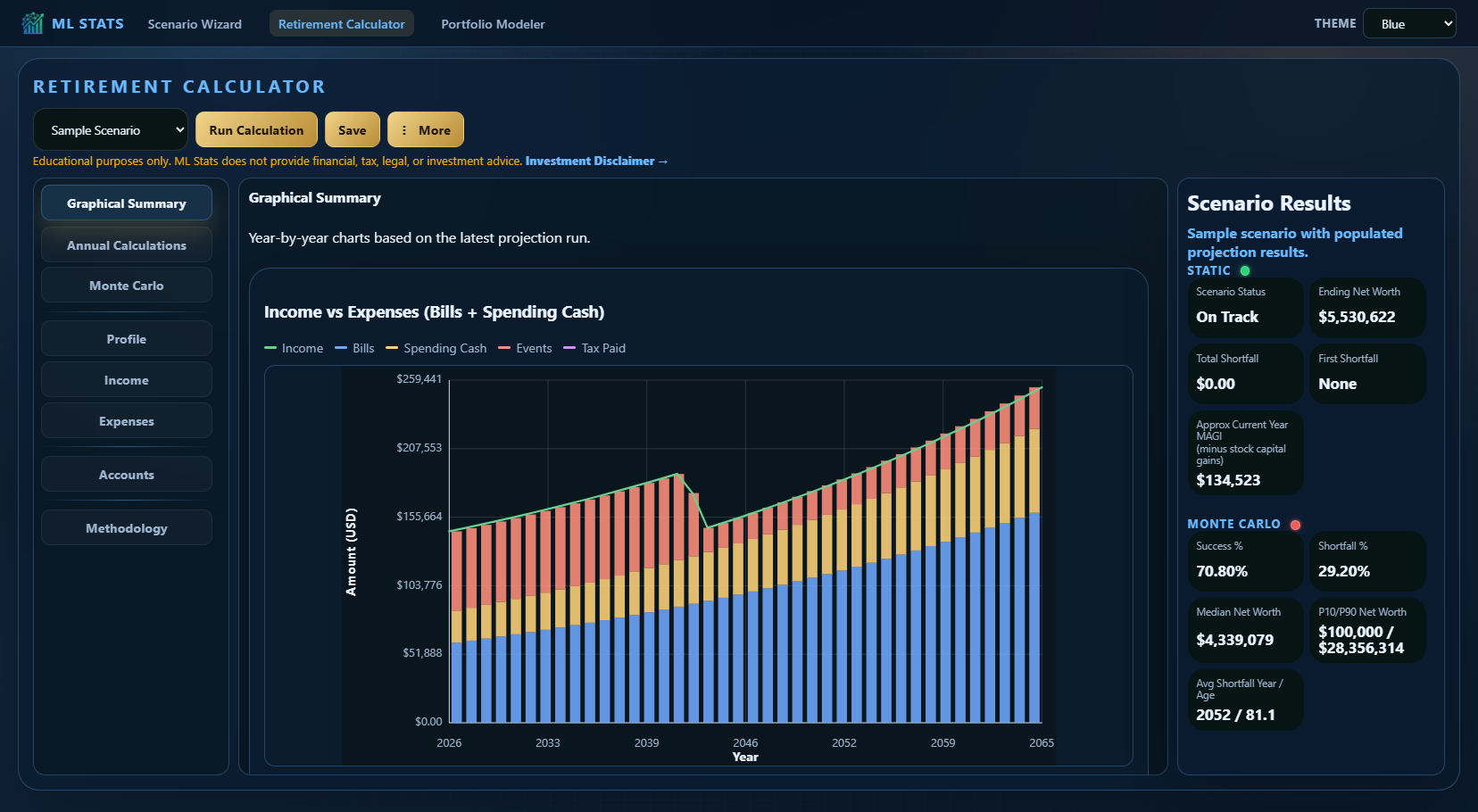Click the Ending Net Worth card
Screen dimensions: 1478x812
pyautogui.click(x=1367, y=308)
